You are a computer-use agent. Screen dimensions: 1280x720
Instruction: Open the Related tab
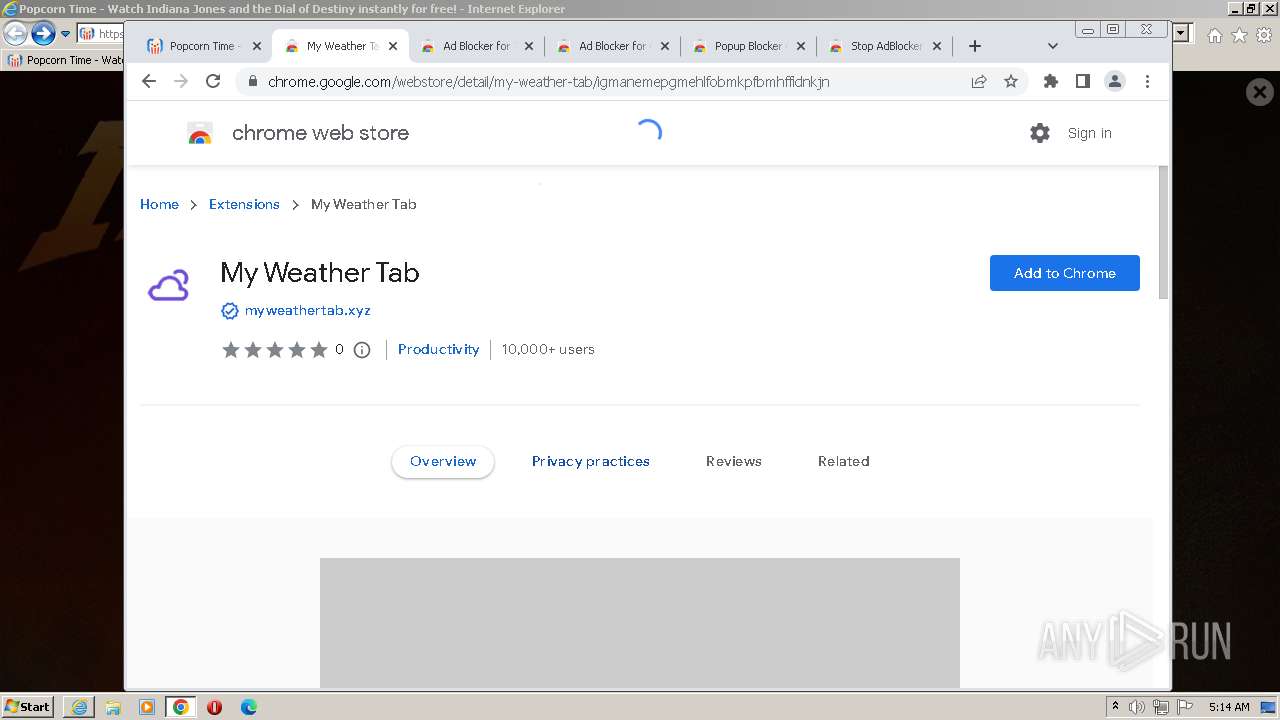843,461
